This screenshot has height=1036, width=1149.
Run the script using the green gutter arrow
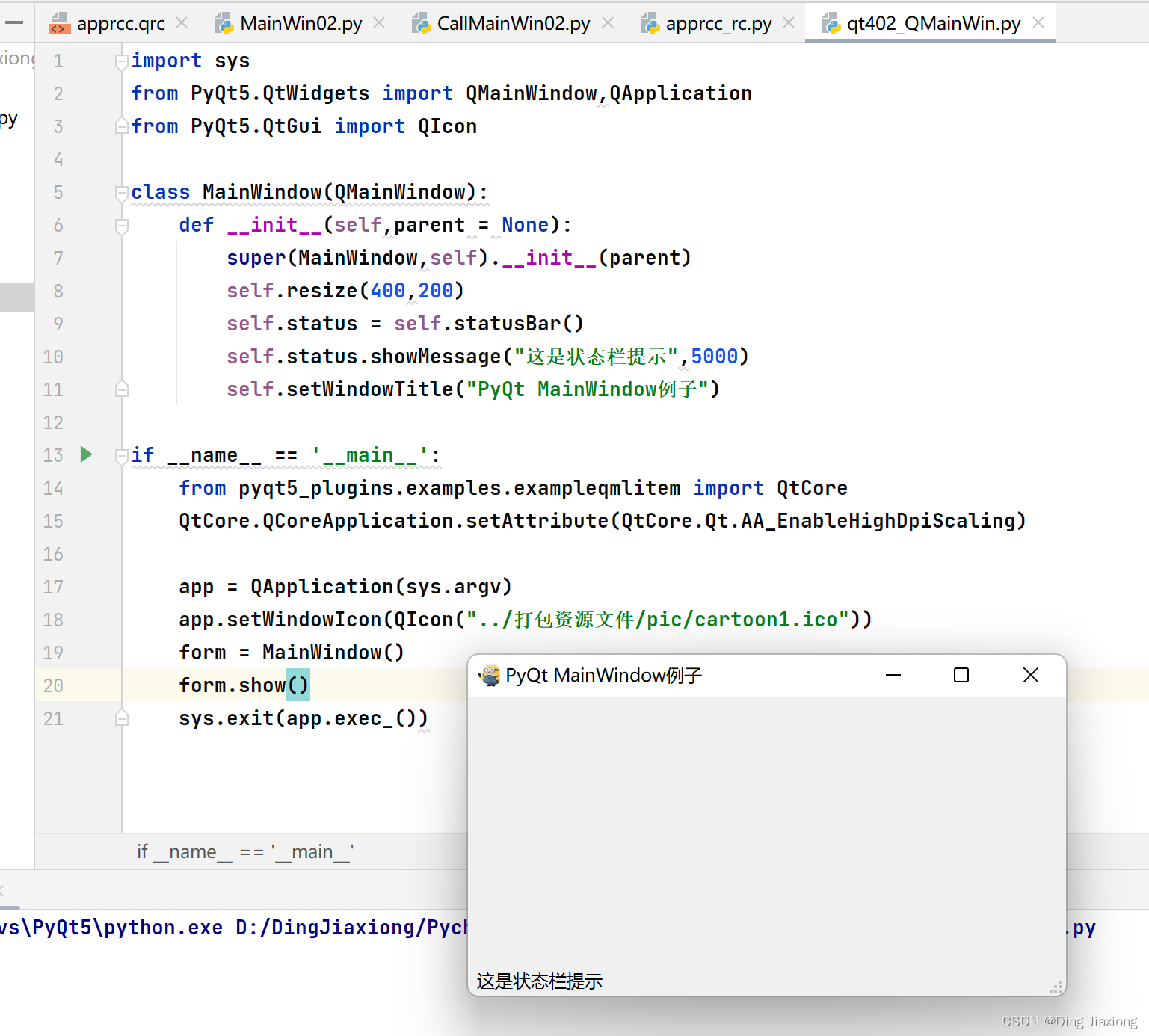(x=86, y=454)
